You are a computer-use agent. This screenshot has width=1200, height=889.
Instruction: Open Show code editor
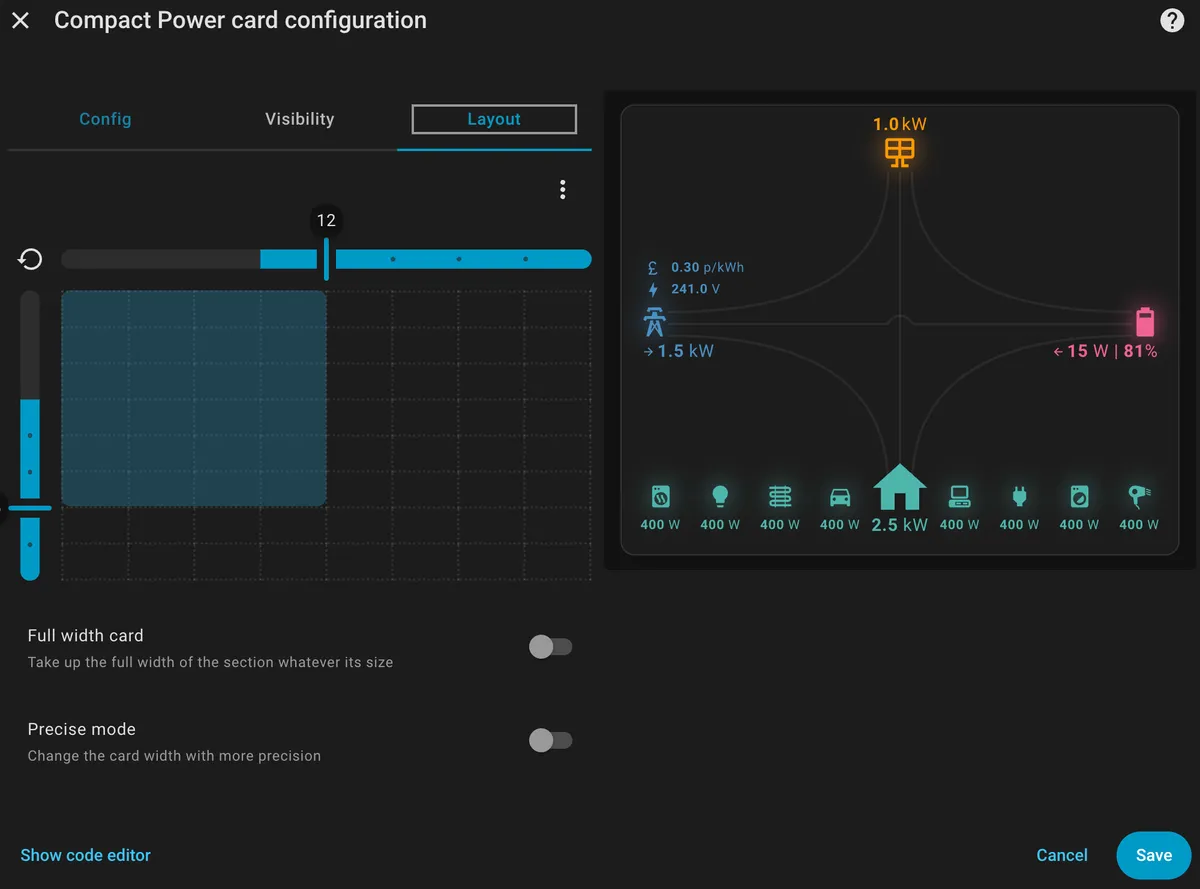[86, 855]
